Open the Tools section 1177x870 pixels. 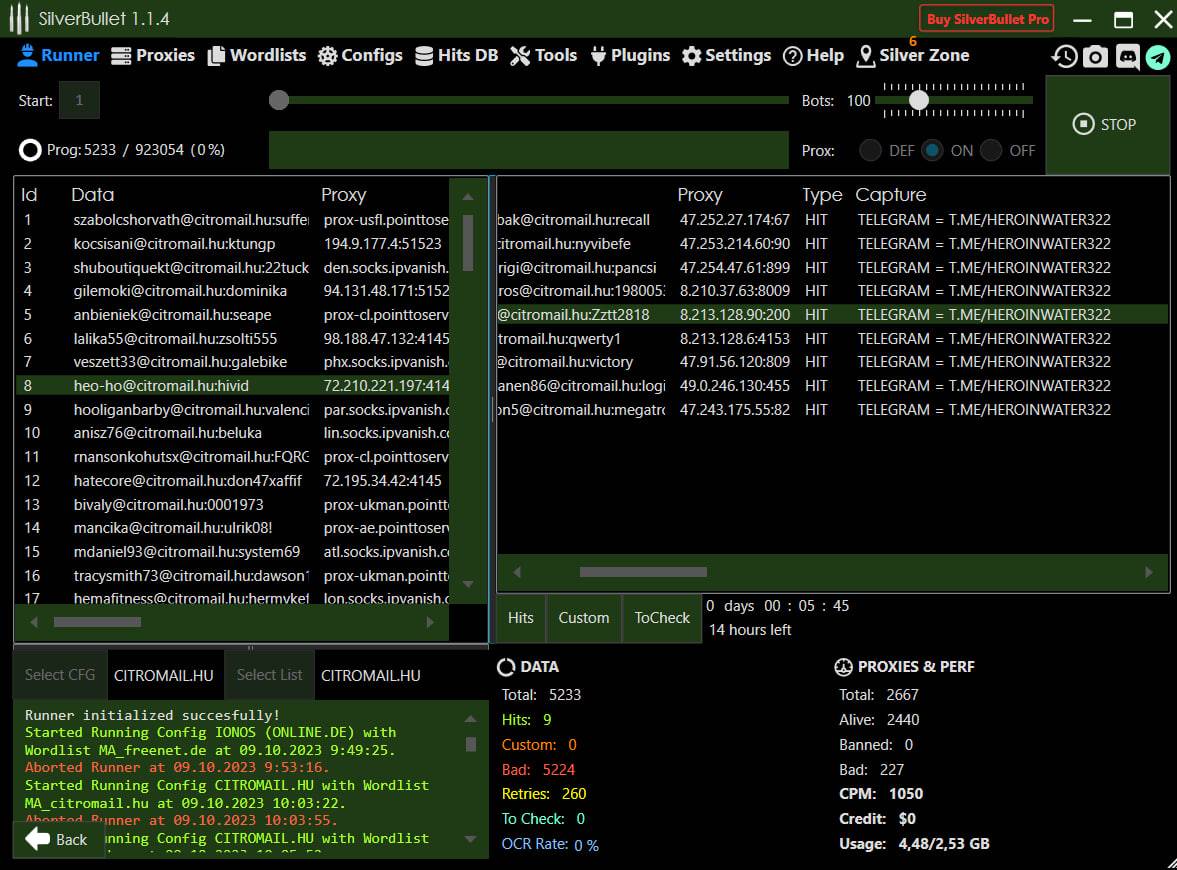pyautogui.click(x=543, y=55)
